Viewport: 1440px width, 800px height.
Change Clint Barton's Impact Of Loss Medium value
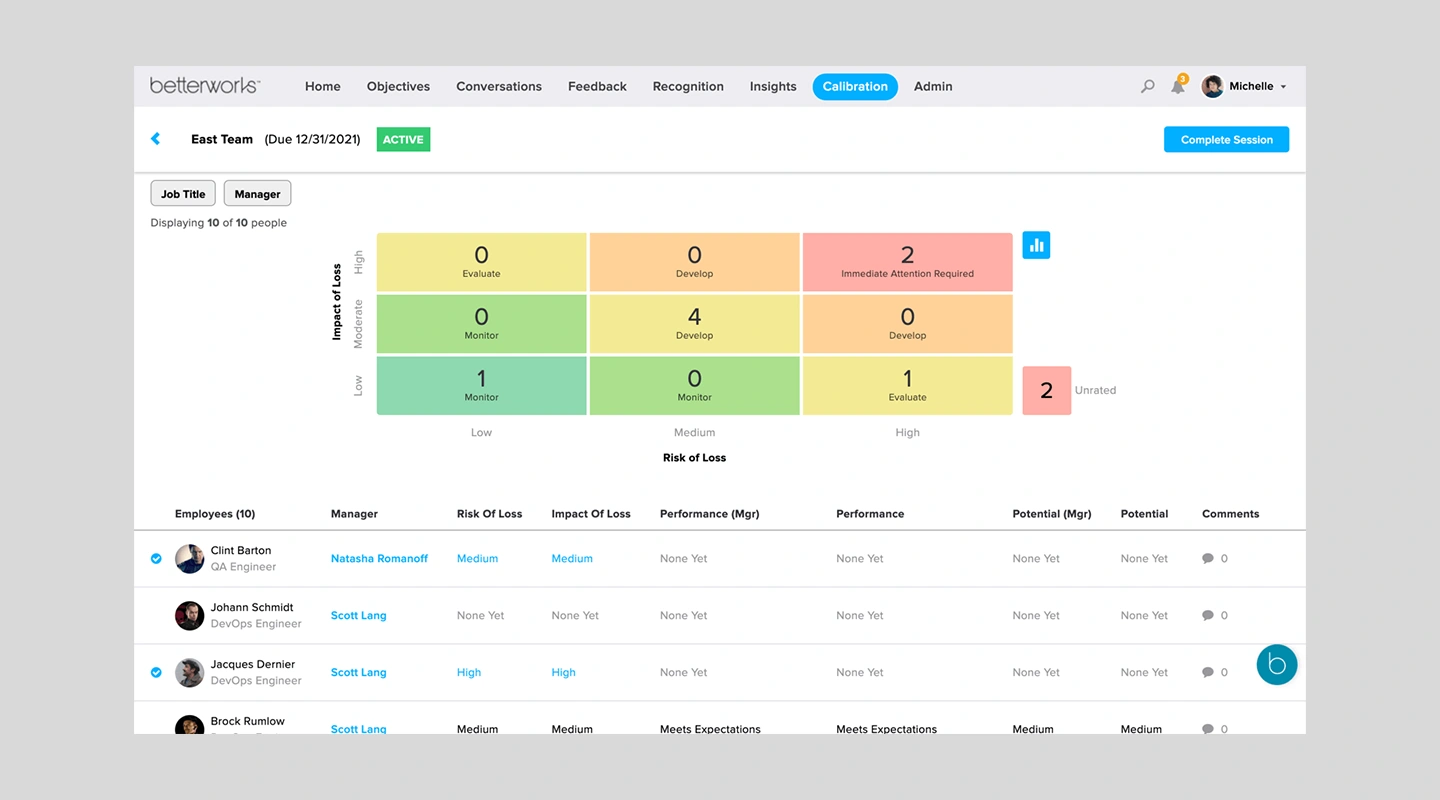(x=572, y=559)
